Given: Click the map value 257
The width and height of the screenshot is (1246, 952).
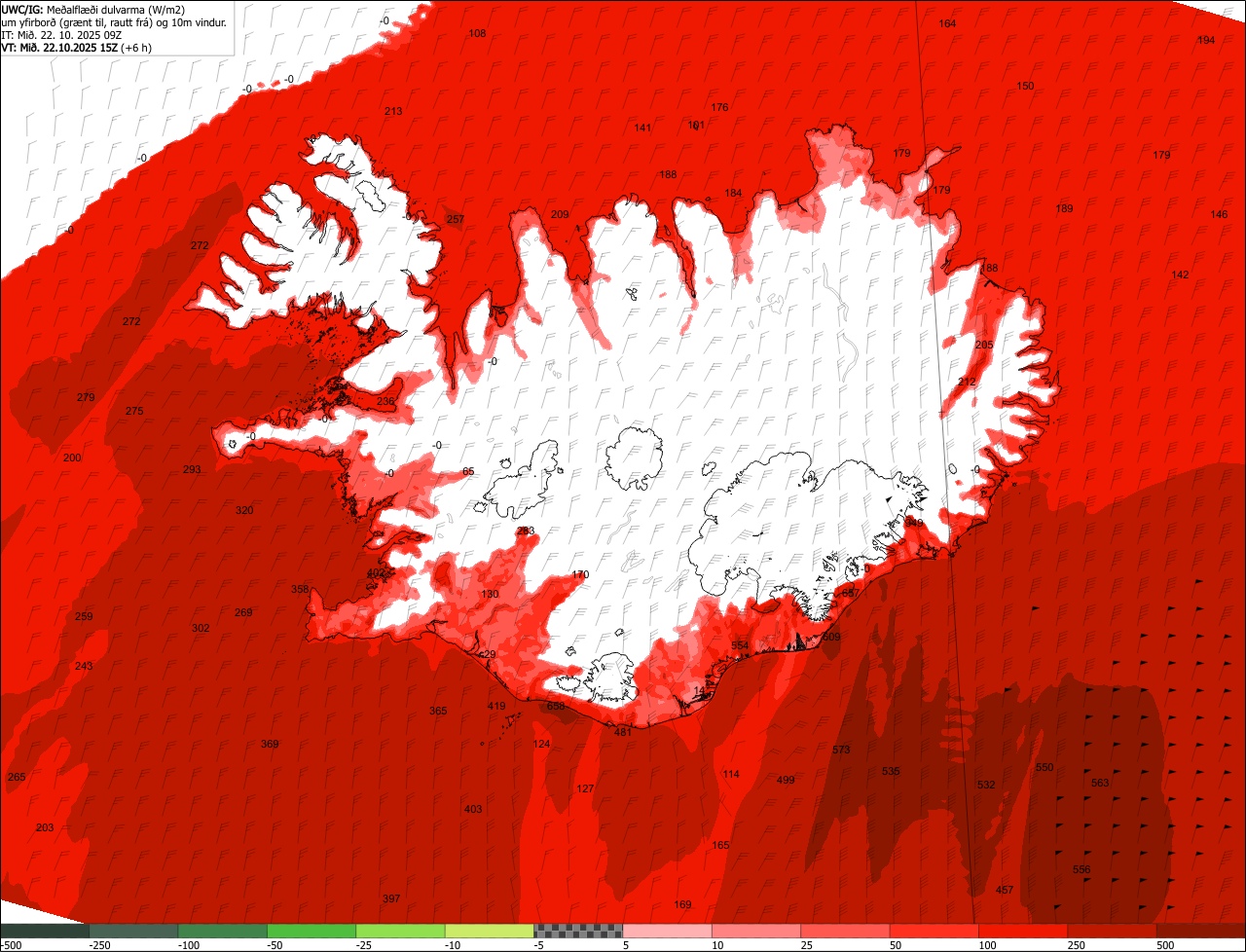Looking at the screenshot, I should [456, 219].
